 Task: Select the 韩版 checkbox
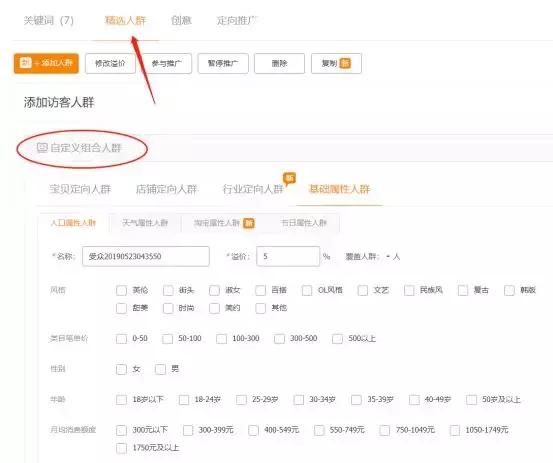pyautogui.click(x=509, y=291)
